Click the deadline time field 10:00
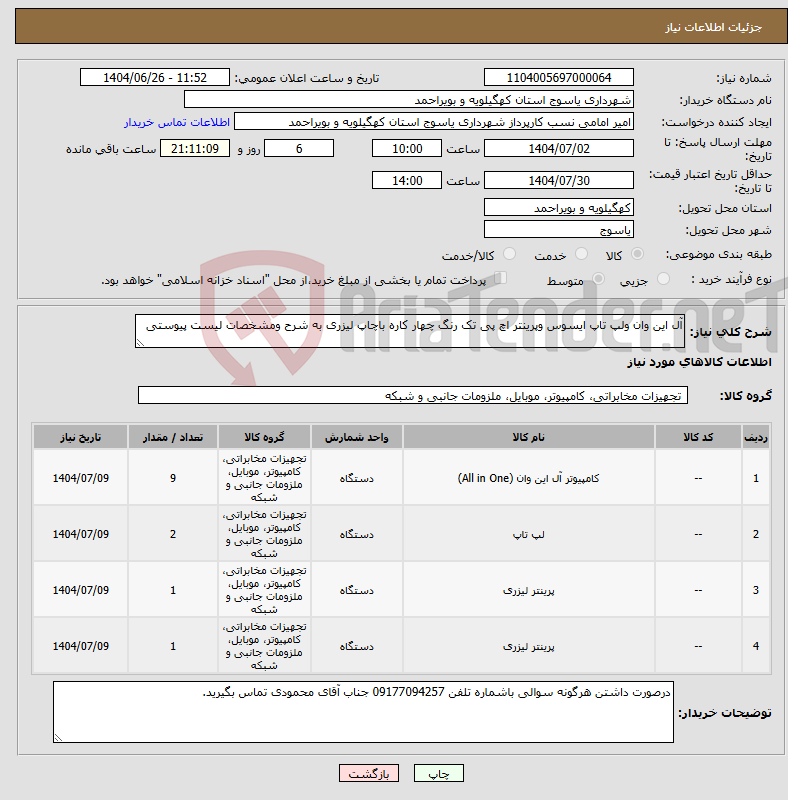Viewport: 788px width, 800px height. click(x=407, y=148)
